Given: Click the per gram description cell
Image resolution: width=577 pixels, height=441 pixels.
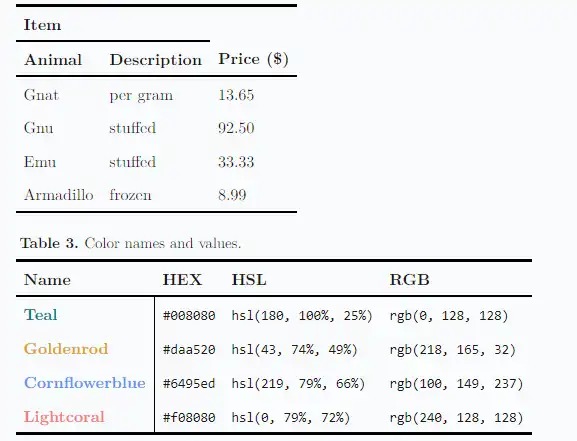Looking at the screenshot, I should (x=141, y=96).
